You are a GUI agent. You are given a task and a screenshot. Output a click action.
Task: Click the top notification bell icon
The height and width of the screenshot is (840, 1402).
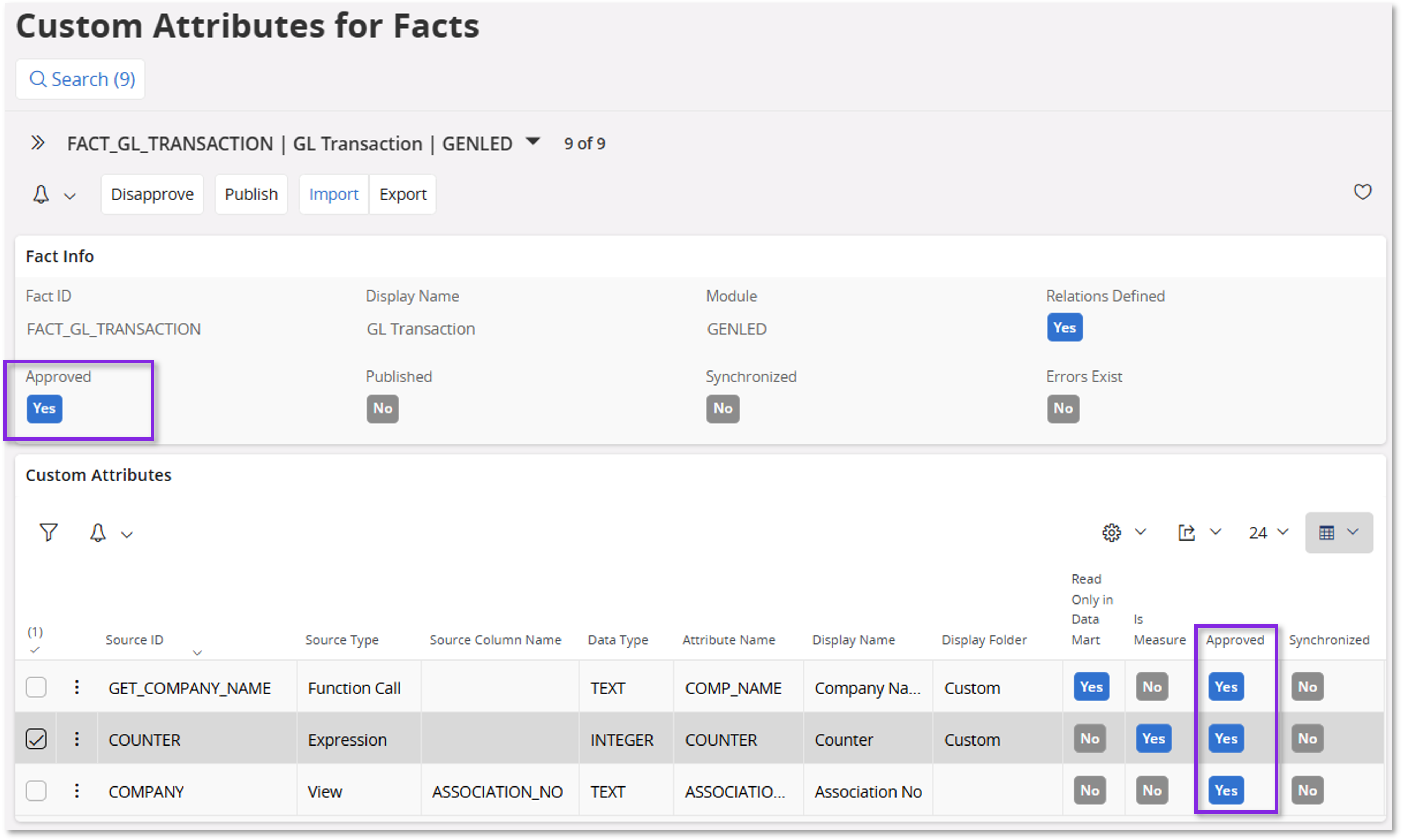point(41,194)
